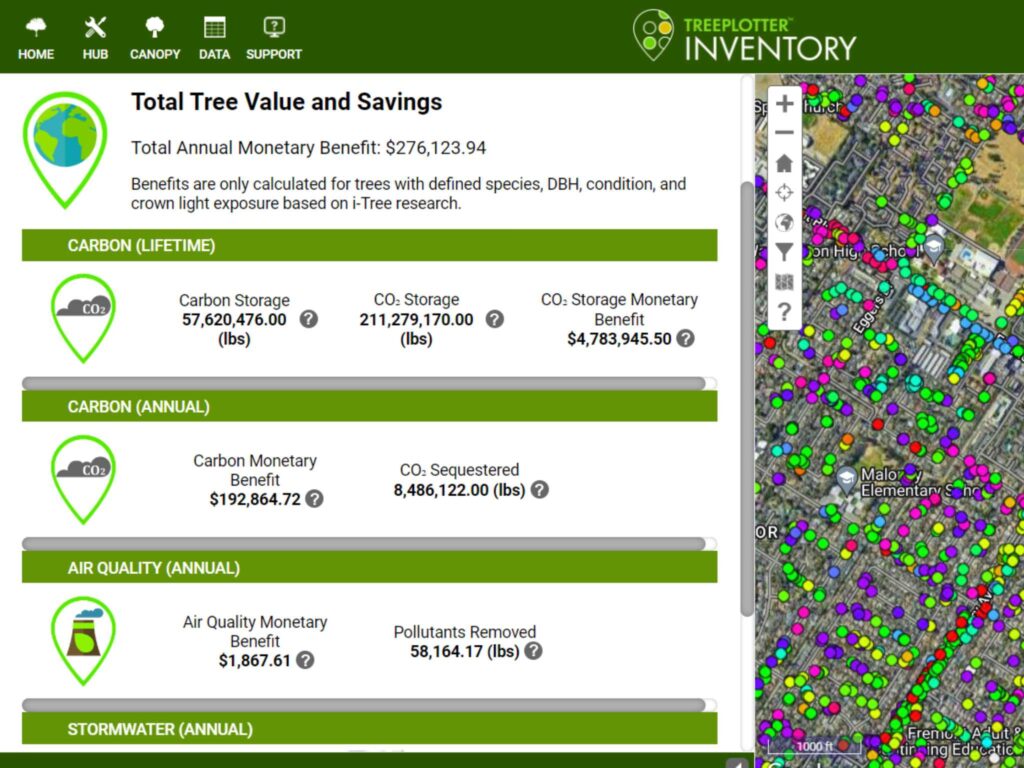This screenshot has width=1024, height=768.
Task: Activate the locate crosshair tool
Action: pos(784,193)
